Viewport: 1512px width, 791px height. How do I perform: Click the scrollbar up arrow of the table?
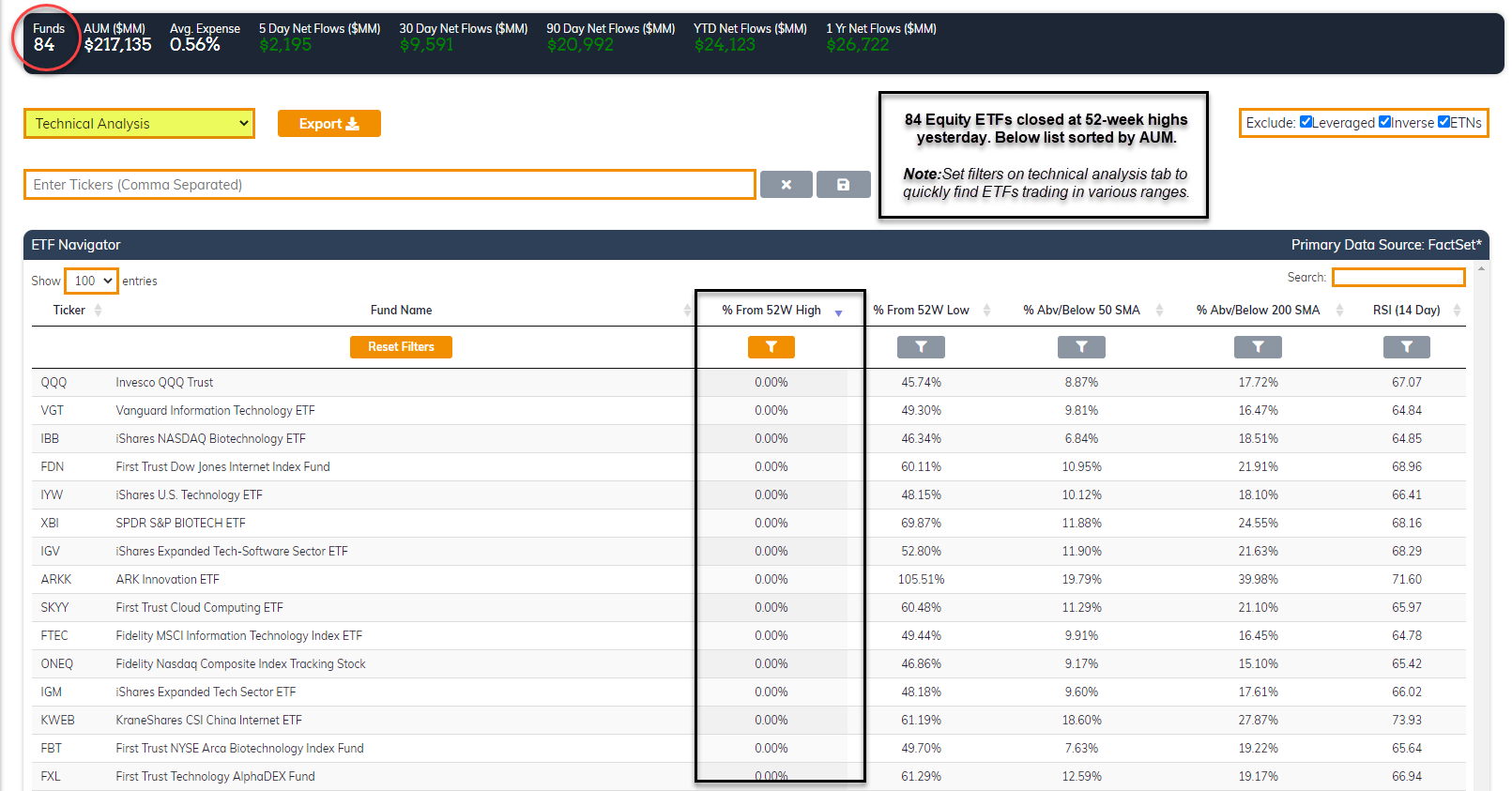pos(1481,269)
